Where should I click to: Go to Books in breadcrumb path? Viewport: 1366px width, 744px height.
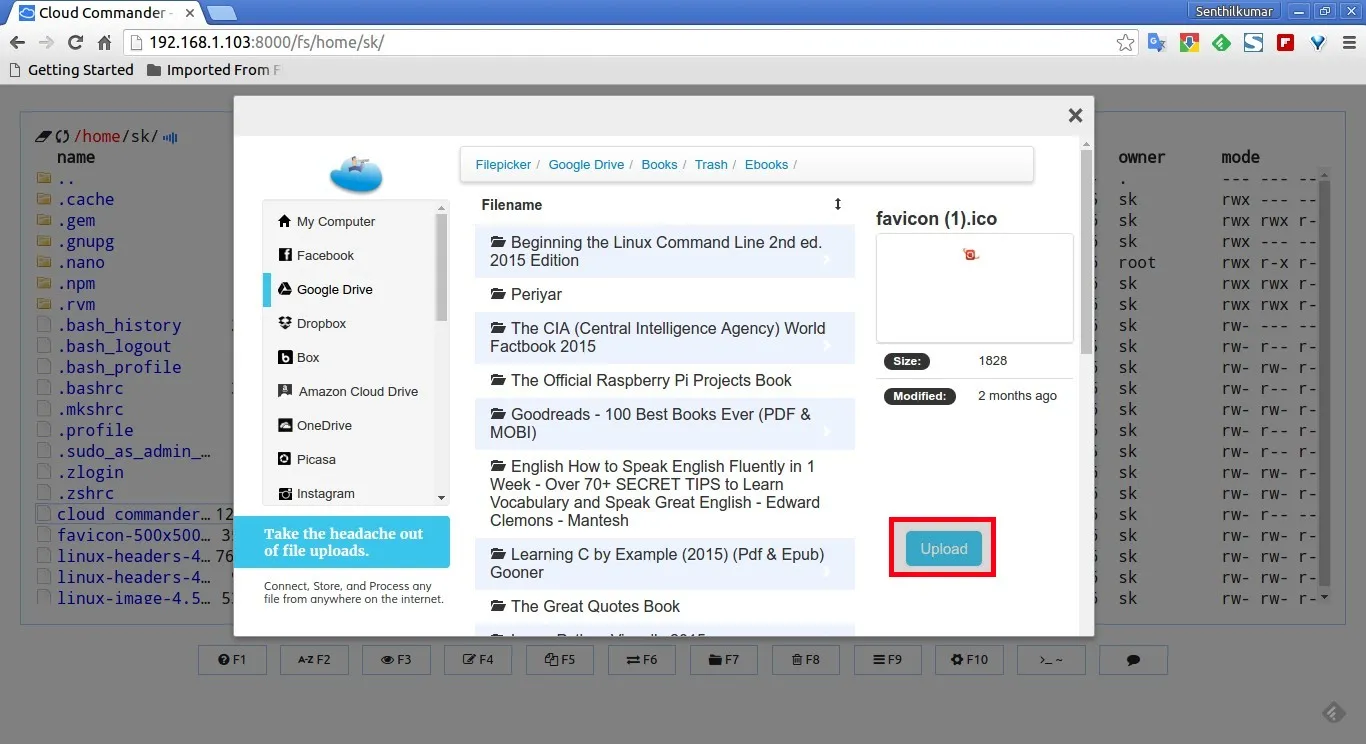tap(659, 165)
